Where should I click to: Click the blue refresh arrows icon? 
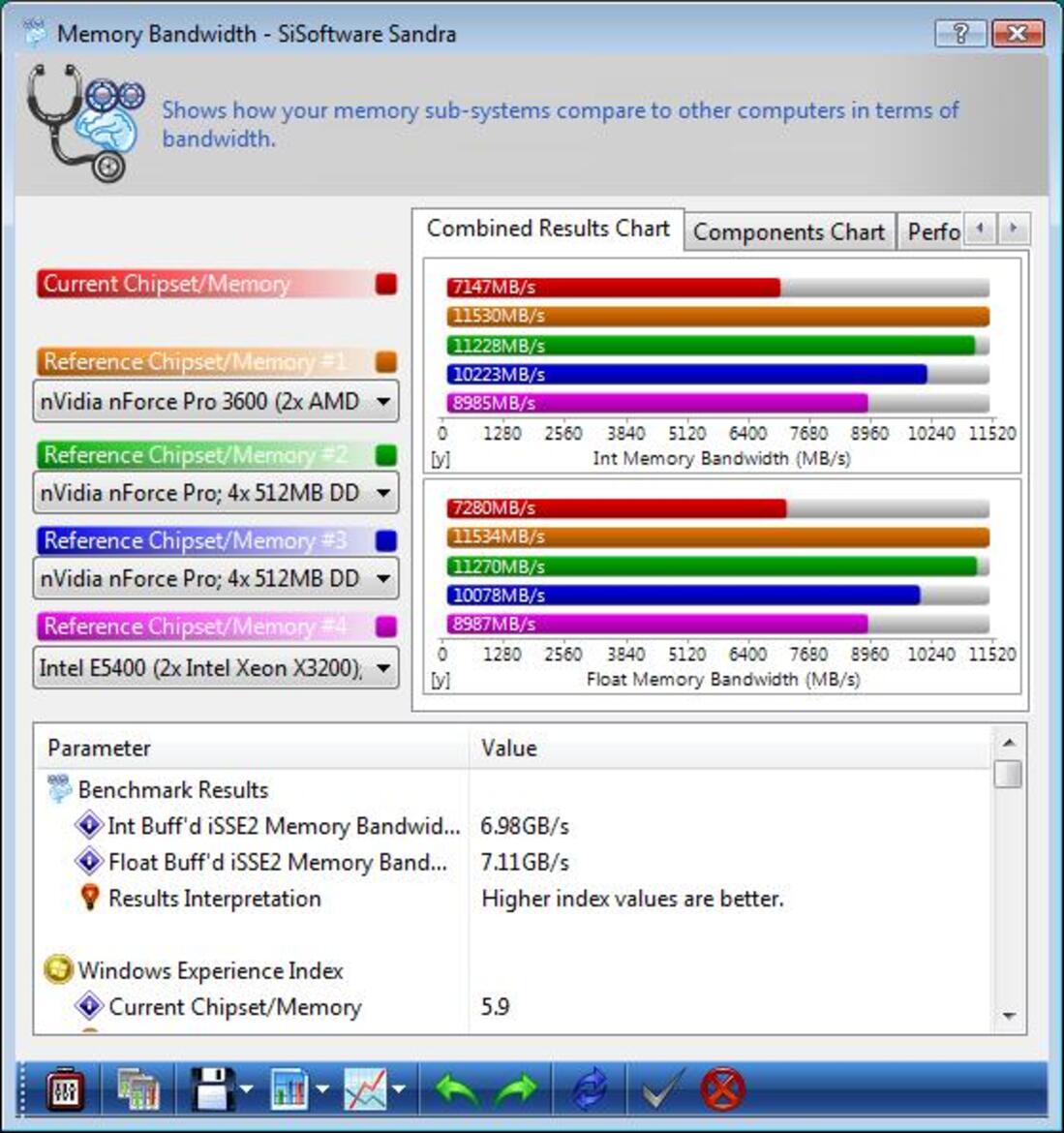point(591,1088)
